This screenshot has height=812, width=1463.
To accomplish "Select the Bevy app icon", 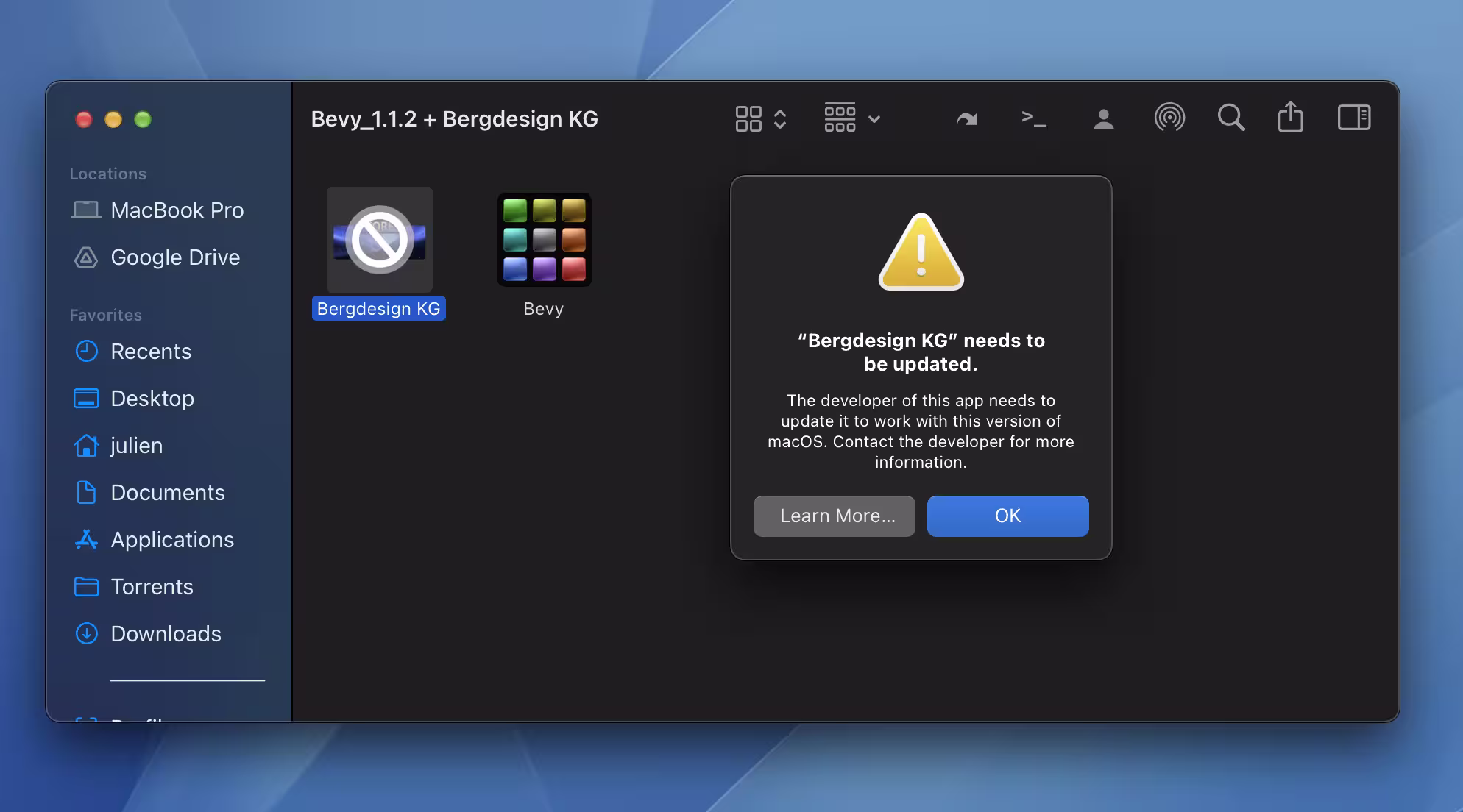I will (545, 239).
